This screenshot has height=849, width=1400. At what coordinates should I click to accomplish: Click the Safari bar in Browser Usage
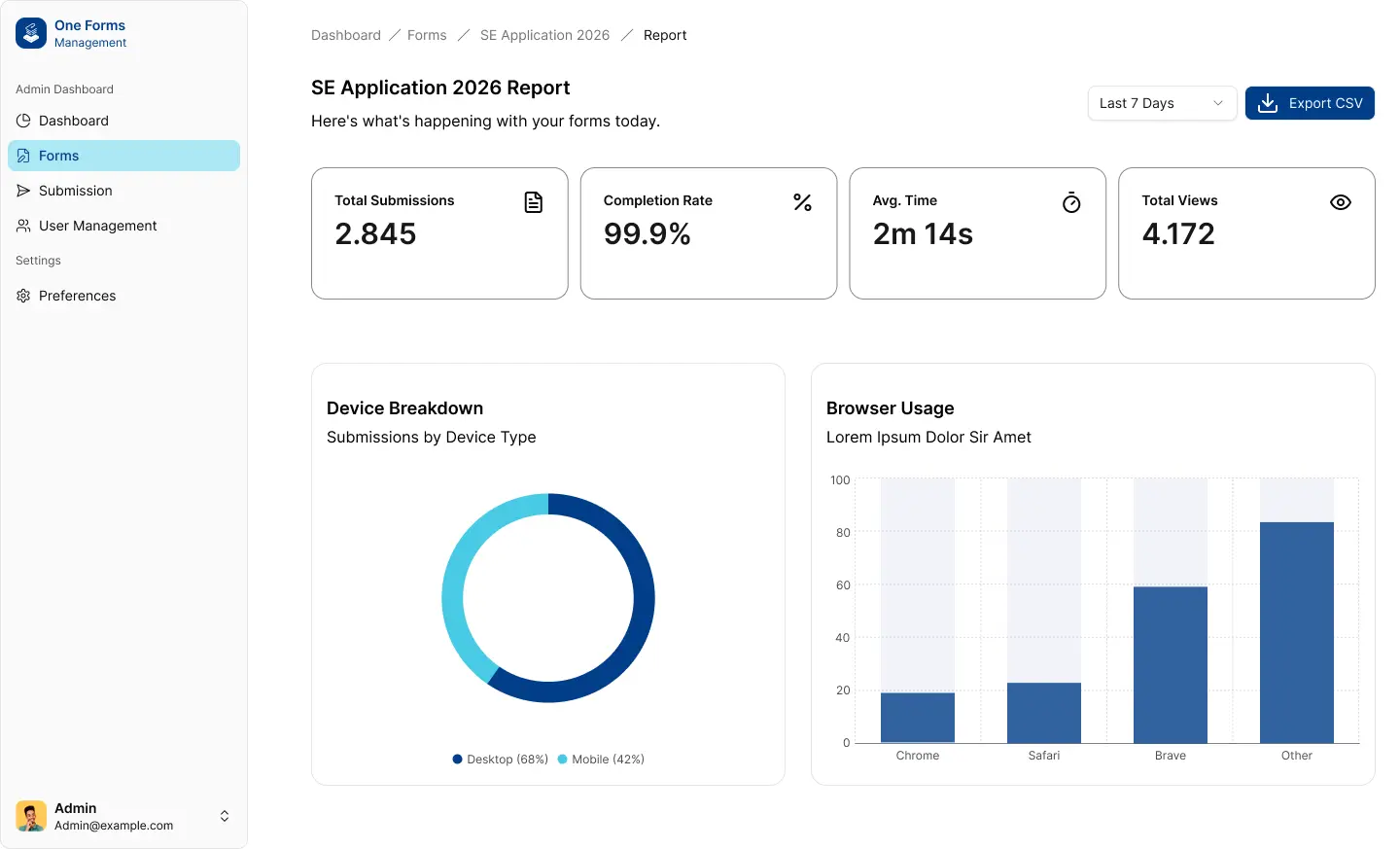(x=1044, y=713)
